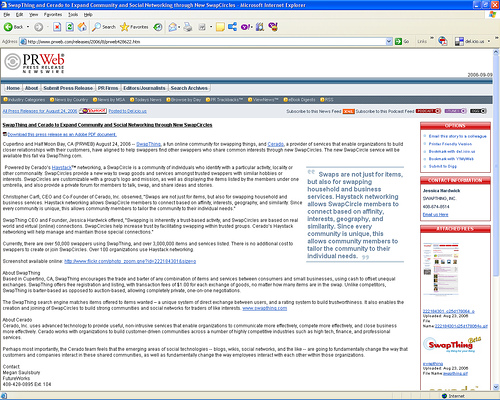
Task: Click the Yahoo Y! toolbar icon
Action: (x=246, y=27)
